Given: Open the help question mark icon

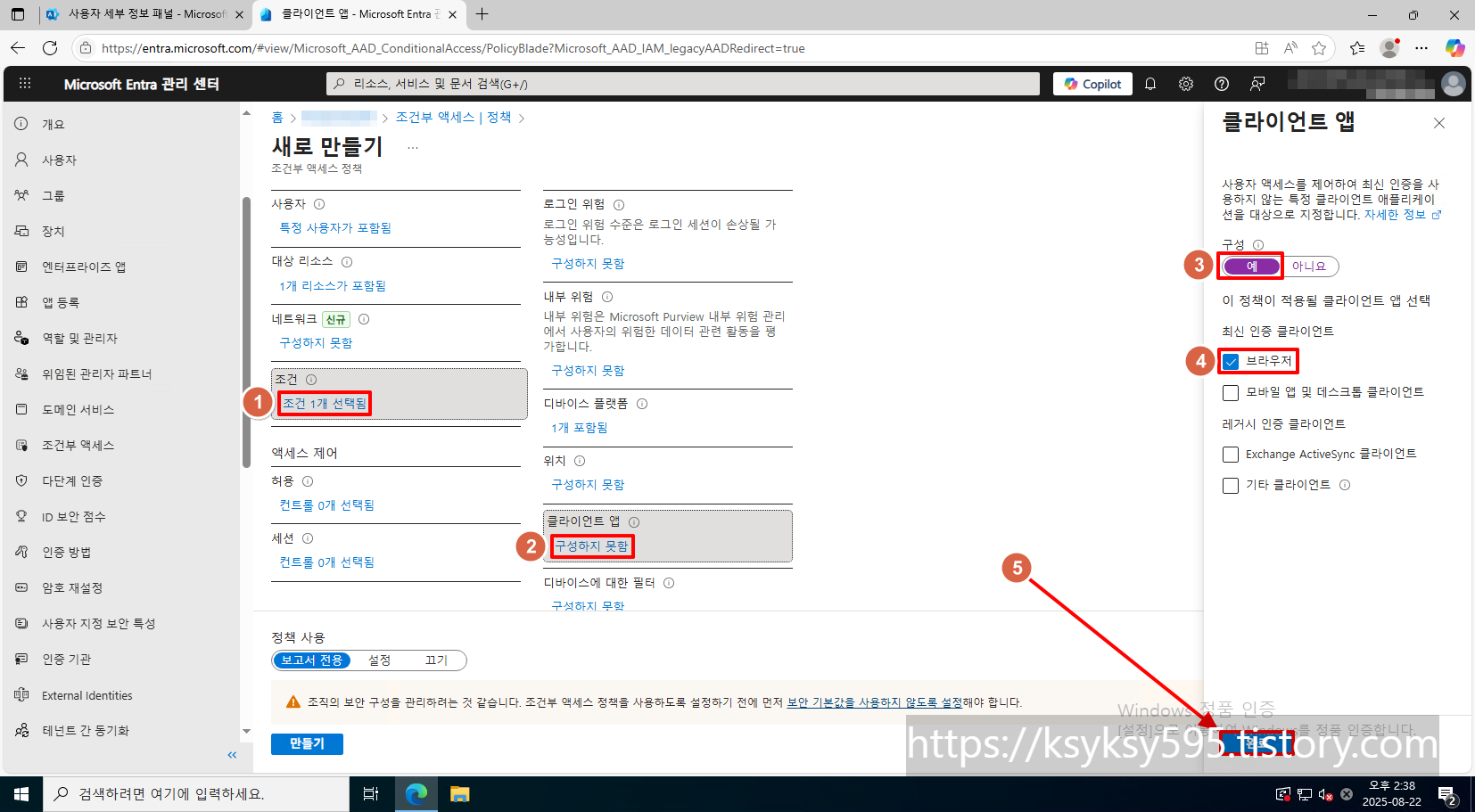Looking at the screenshot, I should (1222, 84).
